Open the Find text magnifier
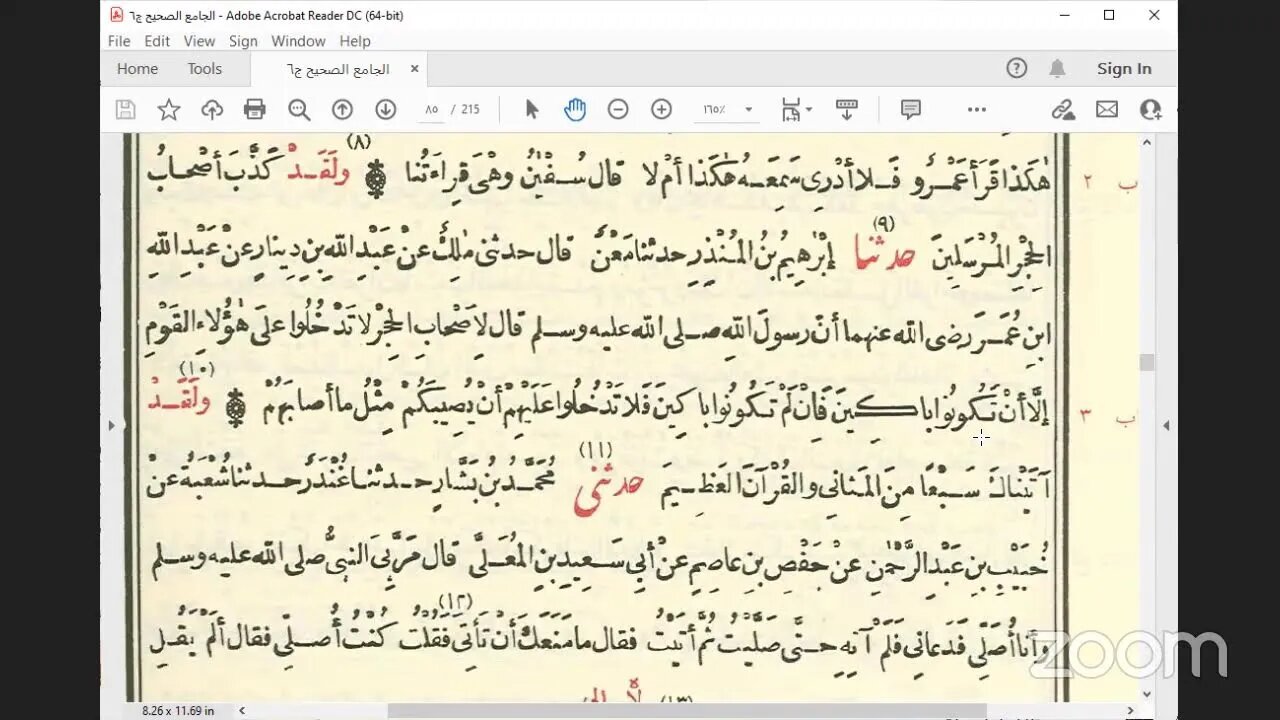Viewport: 1280px width, 720px height. (298, 110)
